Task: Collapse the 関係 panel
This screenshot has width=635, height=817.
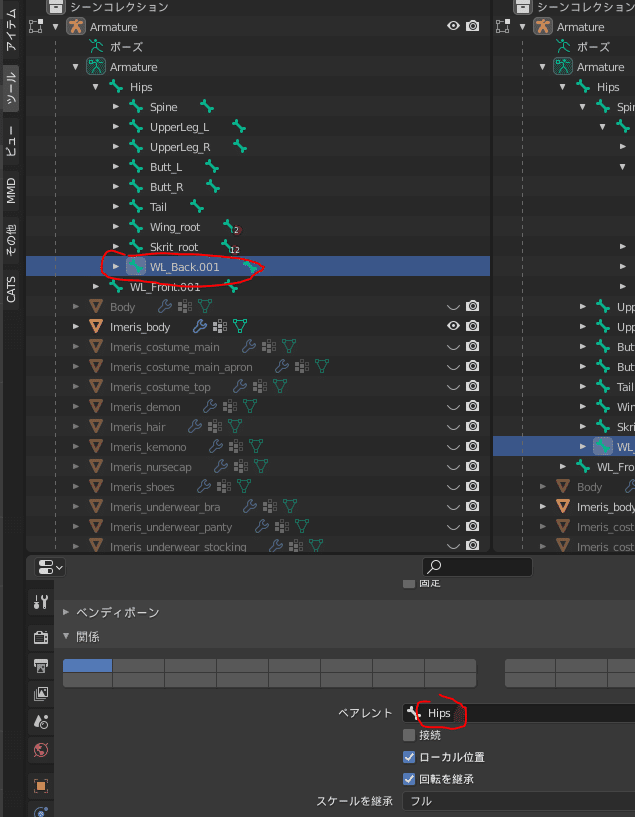Action: (x=66, y=637)
